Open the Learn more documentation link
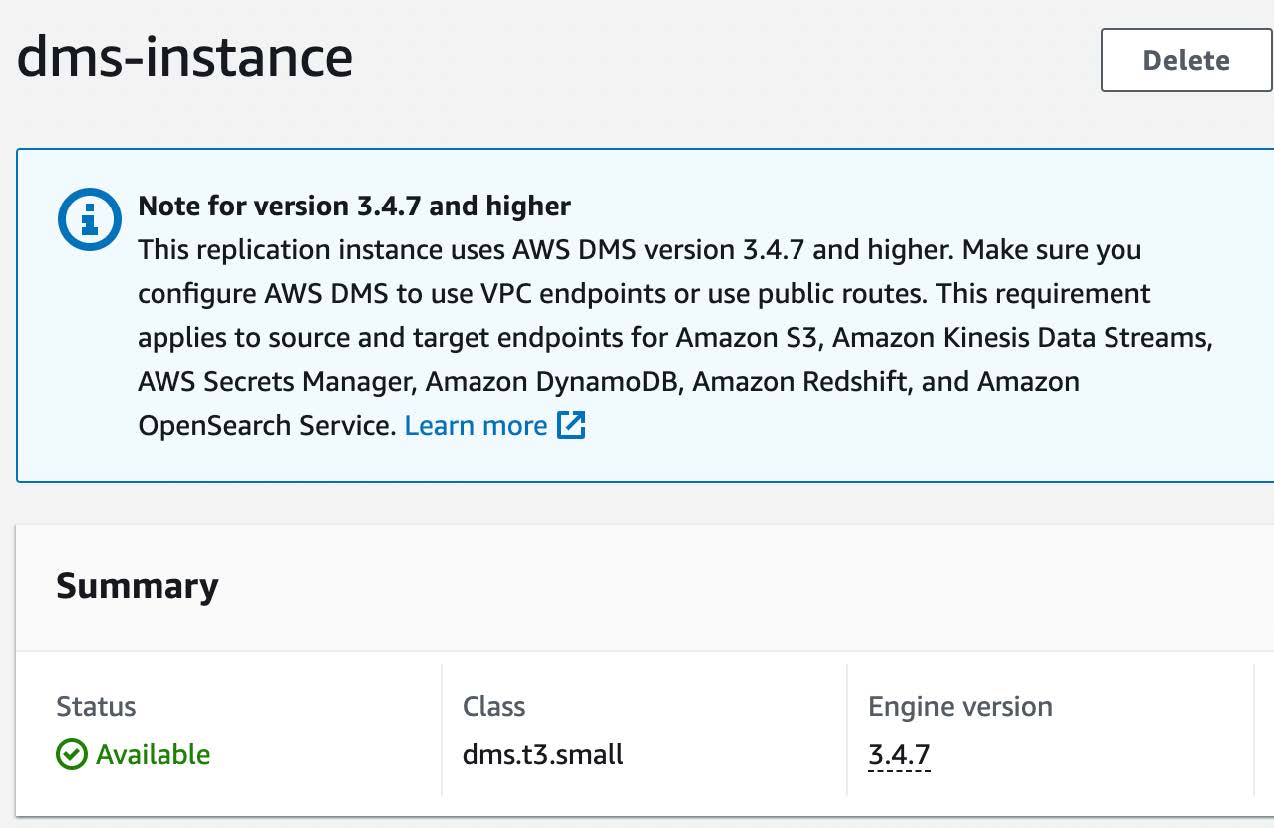 pyautogui.click(x=476, y=425)
